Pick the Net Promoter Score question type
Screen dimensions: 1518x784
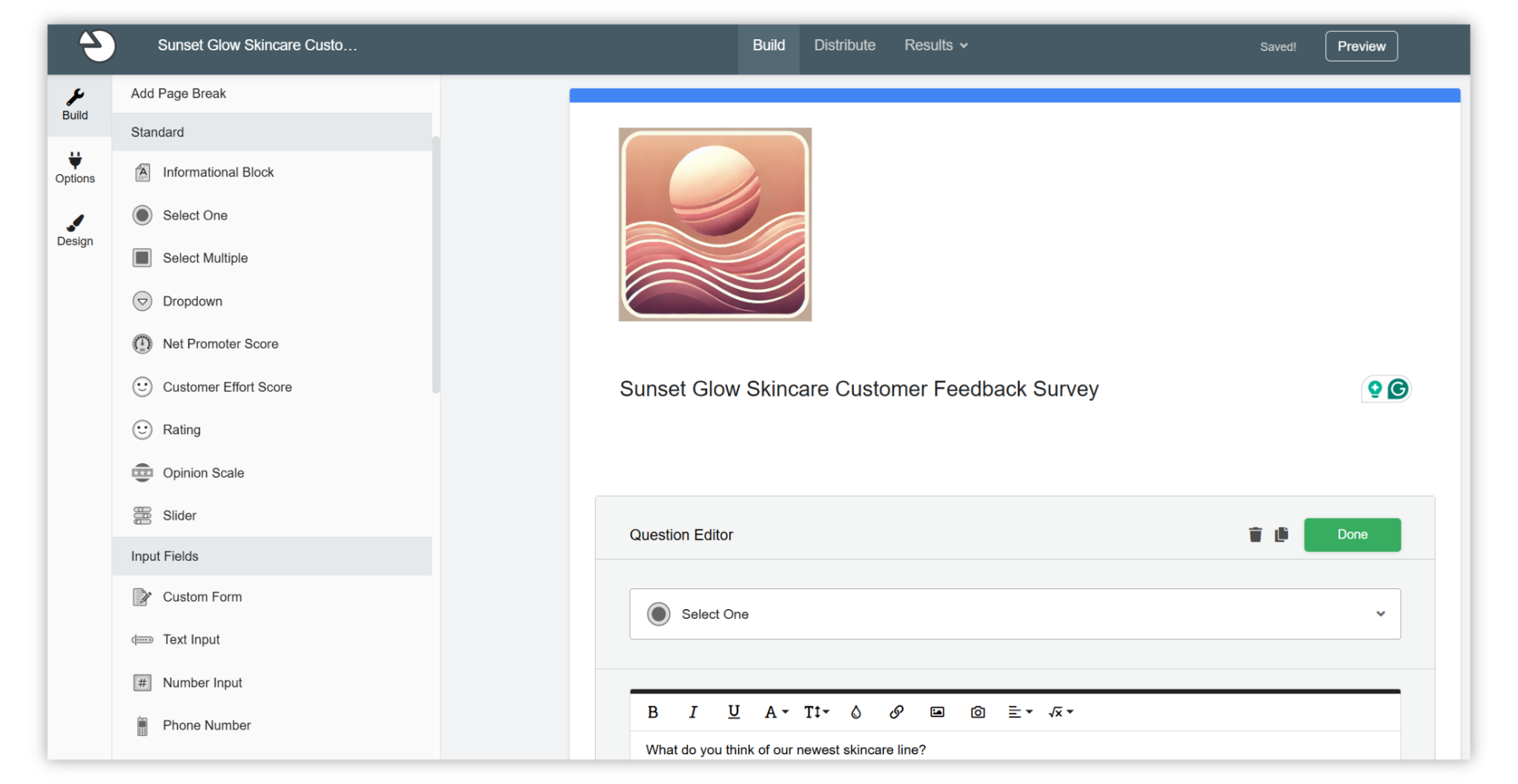(220, 343)
